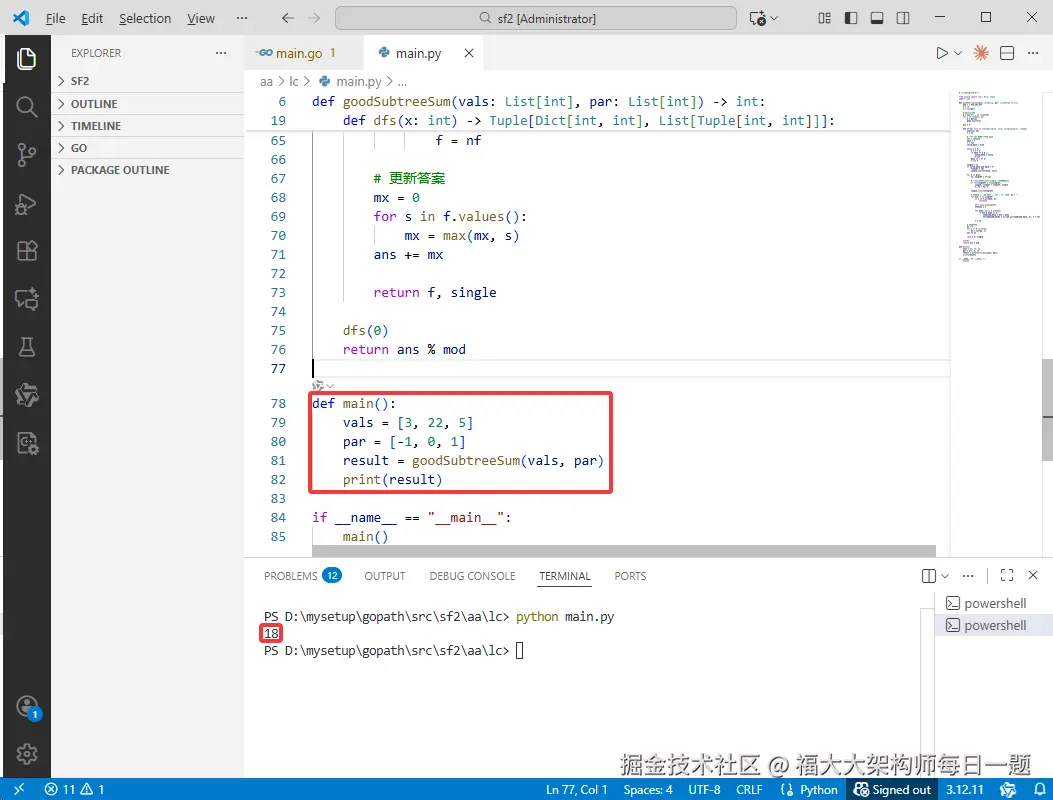This screenshot has height=800, width=1053.
Task: Open the Copilot chat title bar icon
Action: click(758, 18)
